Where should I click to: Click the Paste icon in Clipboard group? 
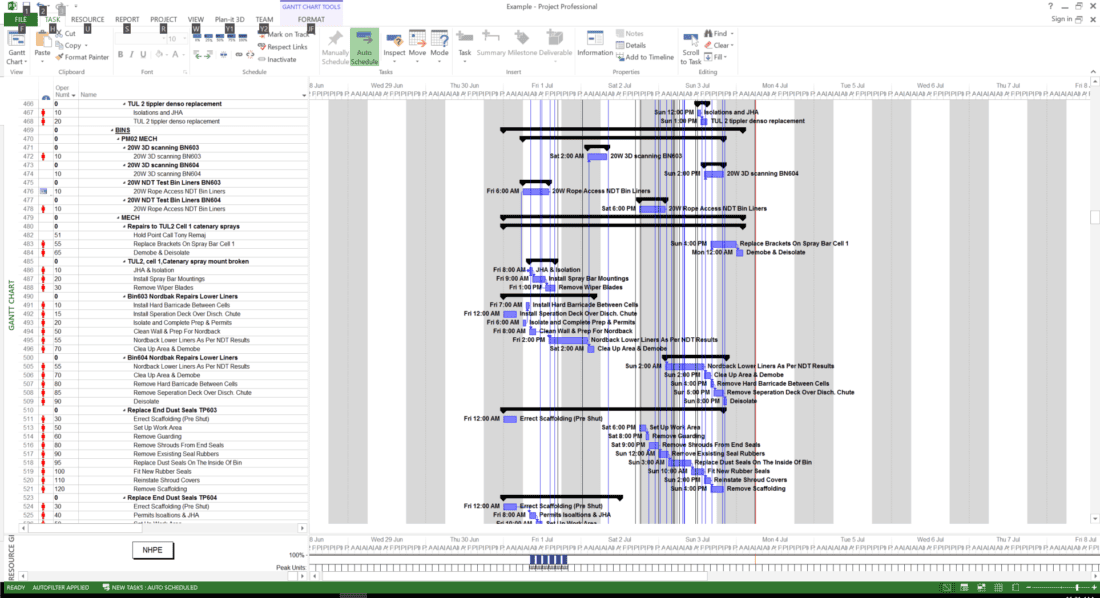(x=42, y=42)
